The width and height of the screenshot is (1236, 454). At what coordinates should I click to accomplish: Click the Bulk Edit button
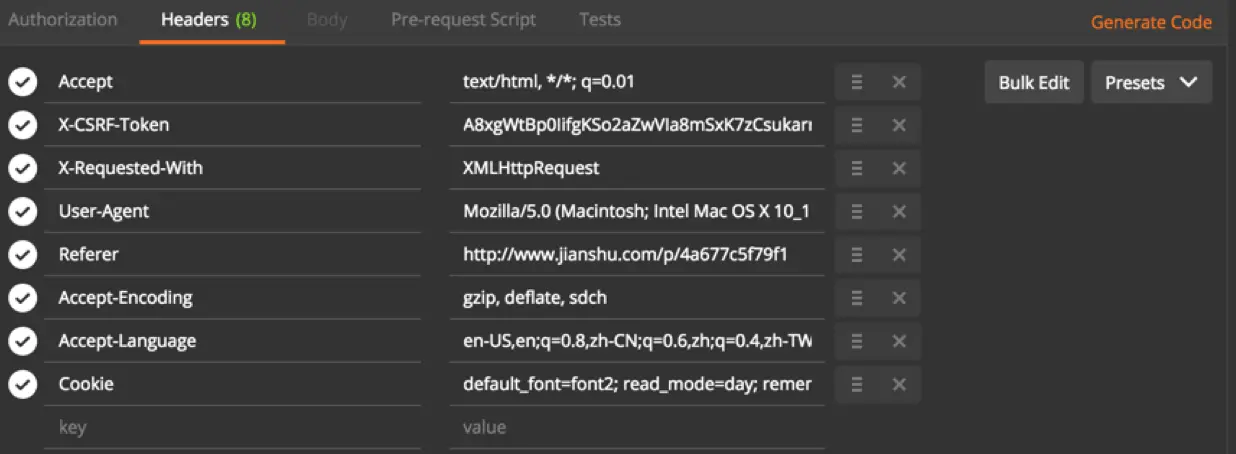pyautogui.click(x=1034, y=83)
